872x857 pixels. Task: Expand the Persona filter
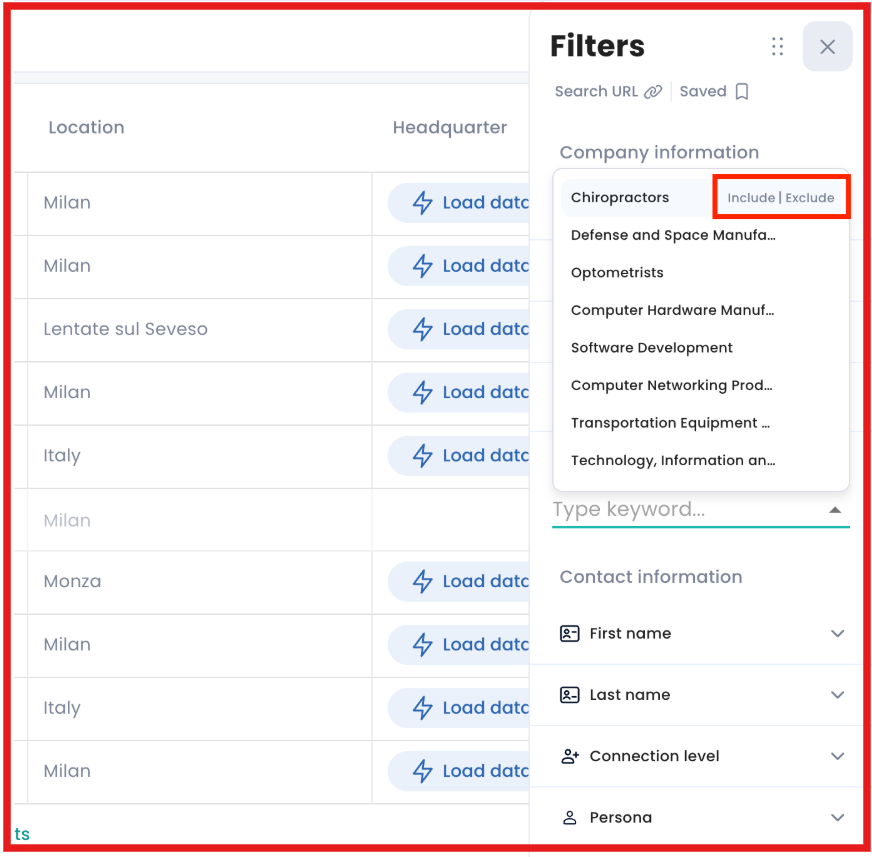[x=838, y=817]
